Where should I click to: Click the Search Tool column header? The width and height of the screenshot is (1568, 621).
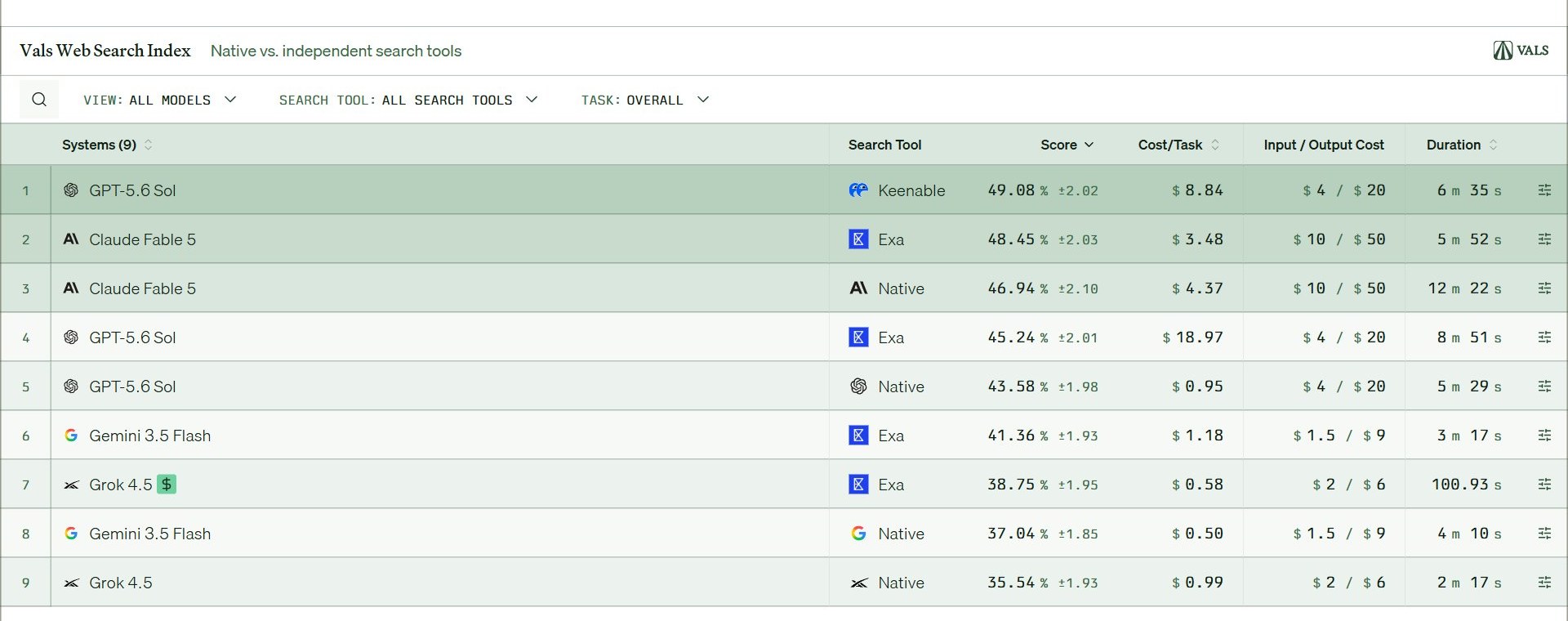[x=884, y=145]
